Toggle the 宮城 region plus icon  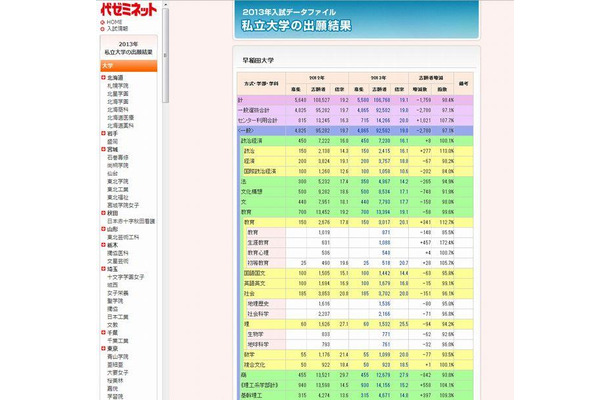pyautogui.click(x=103, y=149)
